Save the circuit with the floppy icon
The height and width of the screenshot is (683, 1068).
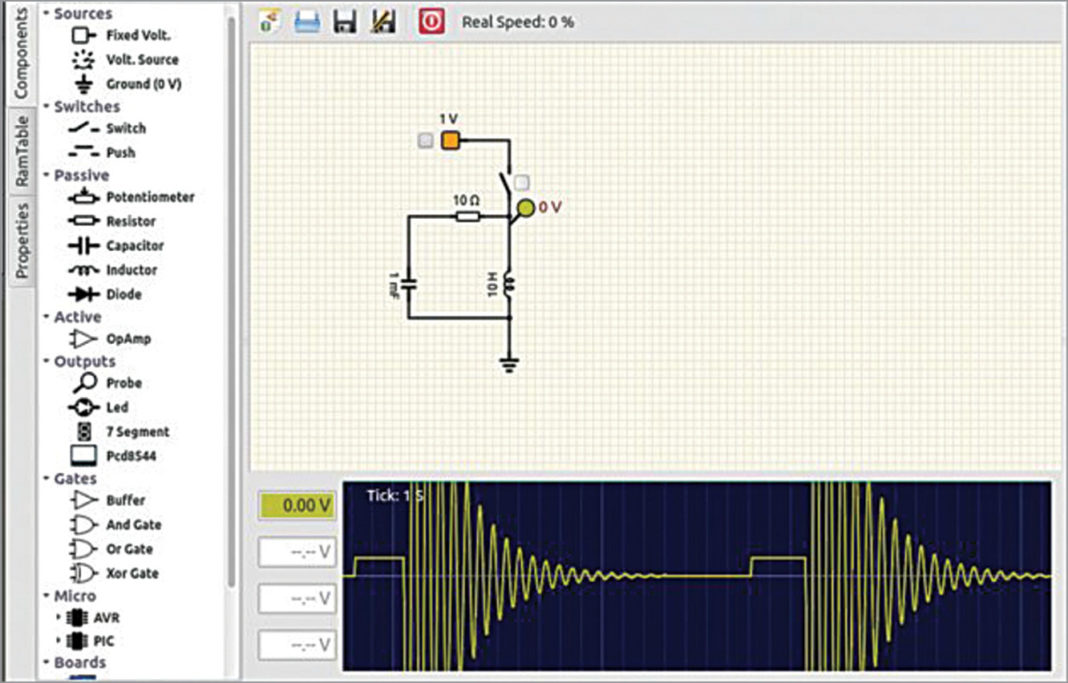pyautogui.click(x=344, y=21)
